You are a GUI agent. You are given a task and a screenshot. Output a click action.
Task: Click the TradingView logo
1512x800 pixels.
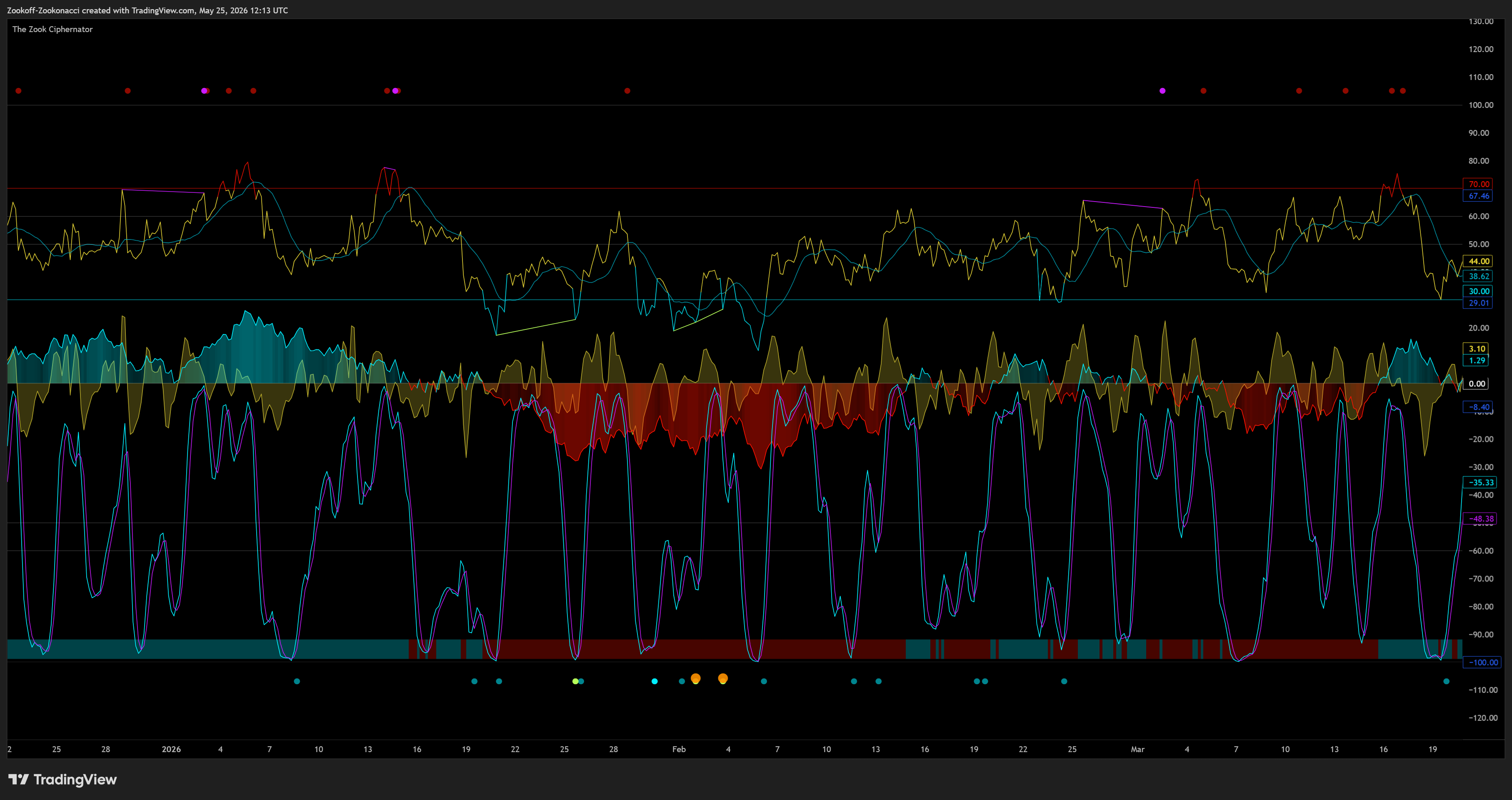(x=63, y=780)
